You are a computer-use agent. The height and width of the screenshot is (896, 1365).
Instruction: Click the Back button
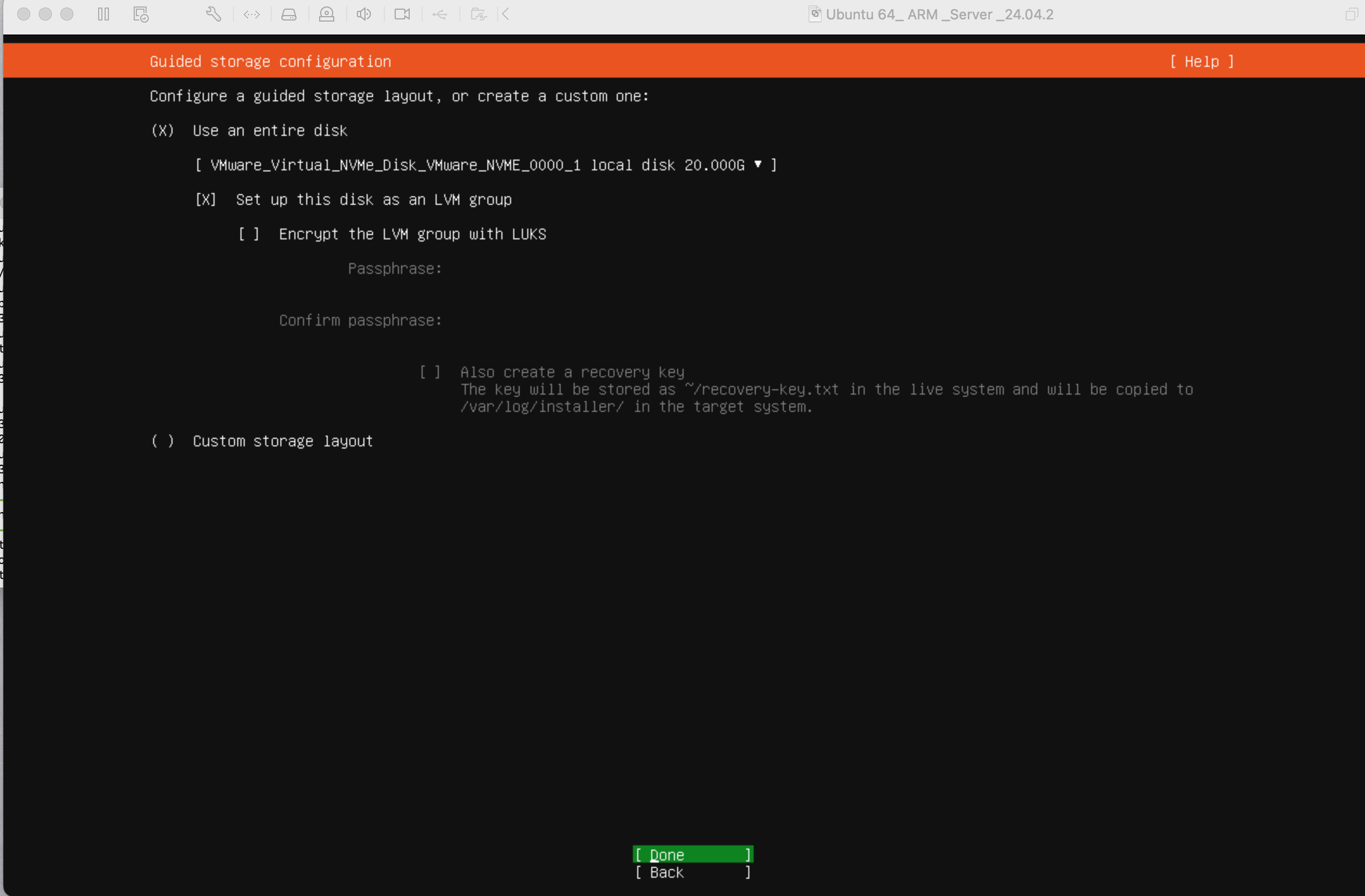(x=693, y=872)
